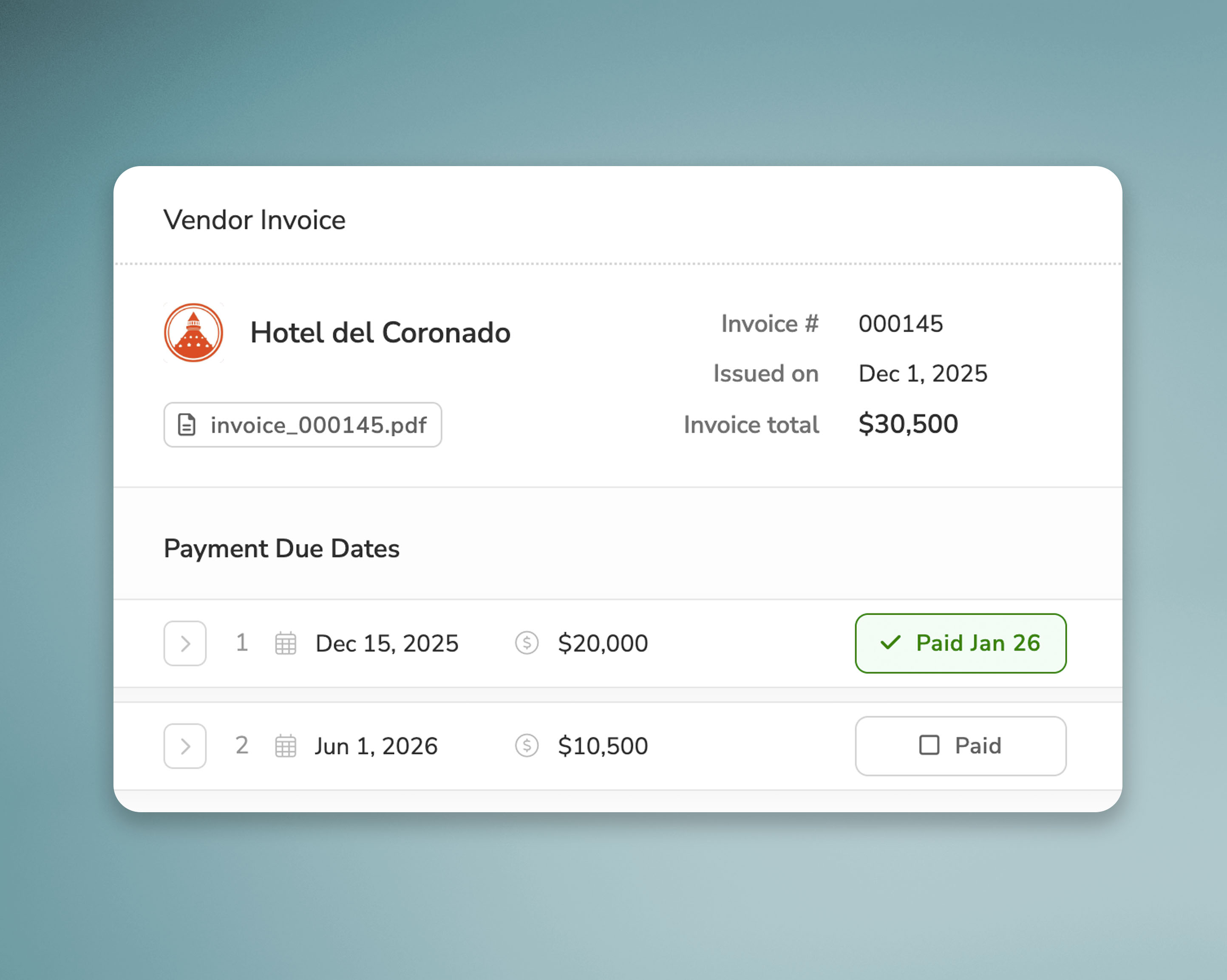Click green checkmark in Paid Jan 26
Viewport: 1227px width, 980px height.
[891, 643]
